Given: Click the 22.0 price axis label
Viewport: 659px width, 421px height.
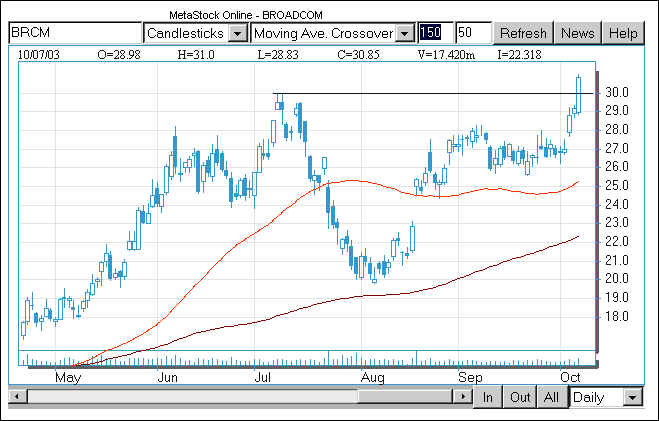Looking at the screenshot, I should [x=617, y=241].
